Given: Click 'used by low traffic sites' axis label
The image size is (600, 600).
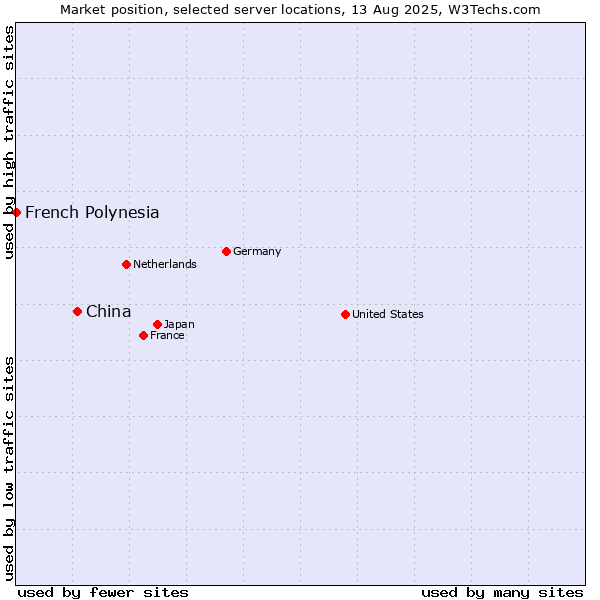Looking at the screenshot, I should click(8, 469).
